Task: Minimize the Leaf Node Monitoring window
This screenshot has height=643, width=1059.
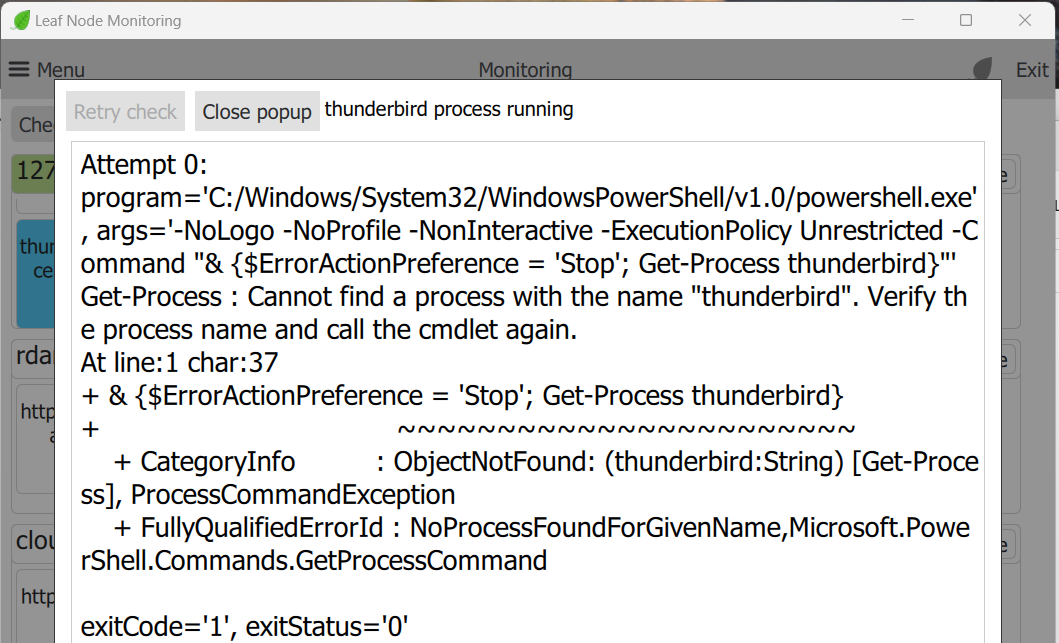Action: tap(908, 20)
